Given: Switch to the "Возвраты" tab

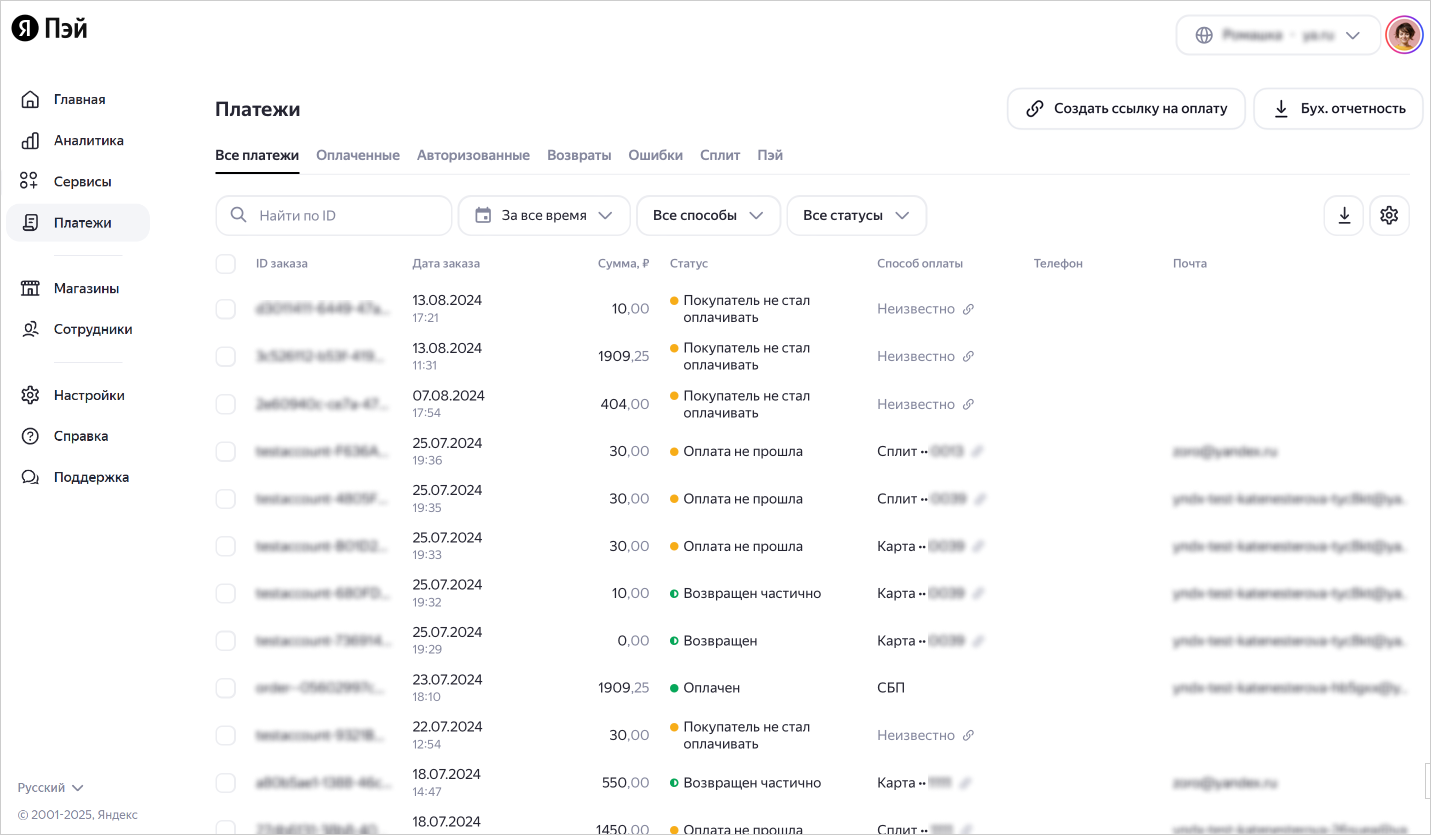Looking at the screenshot, I should click(579, 156).
